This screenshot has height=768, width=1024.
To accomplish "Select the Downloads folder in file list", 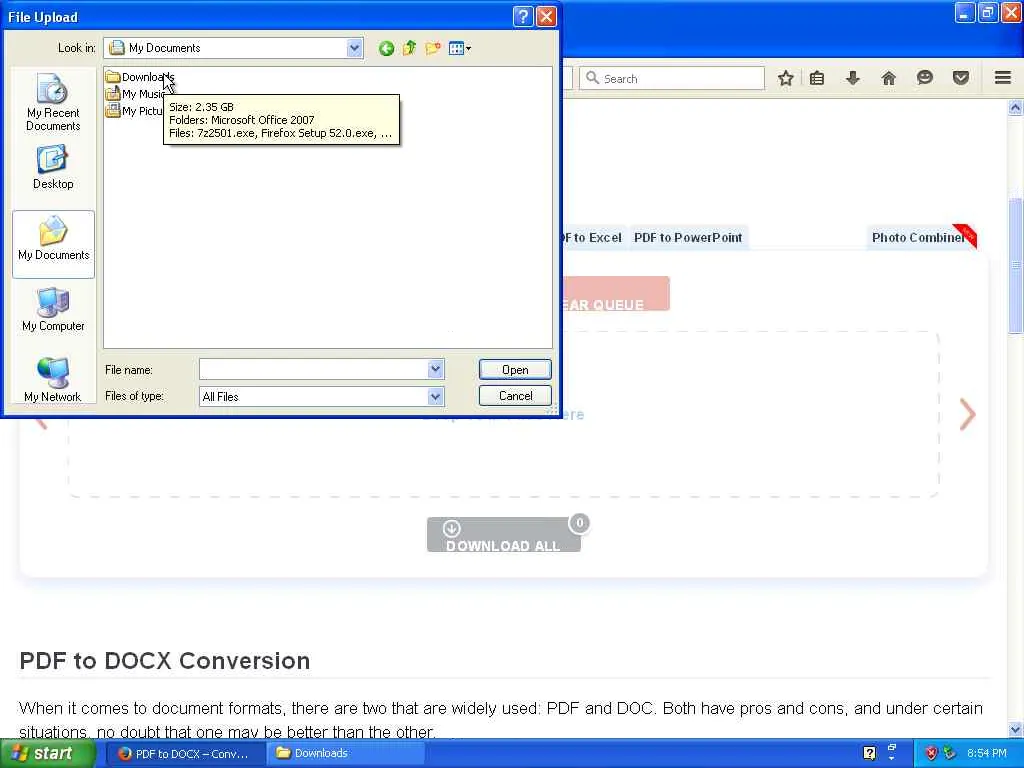I will pos(140,77).
